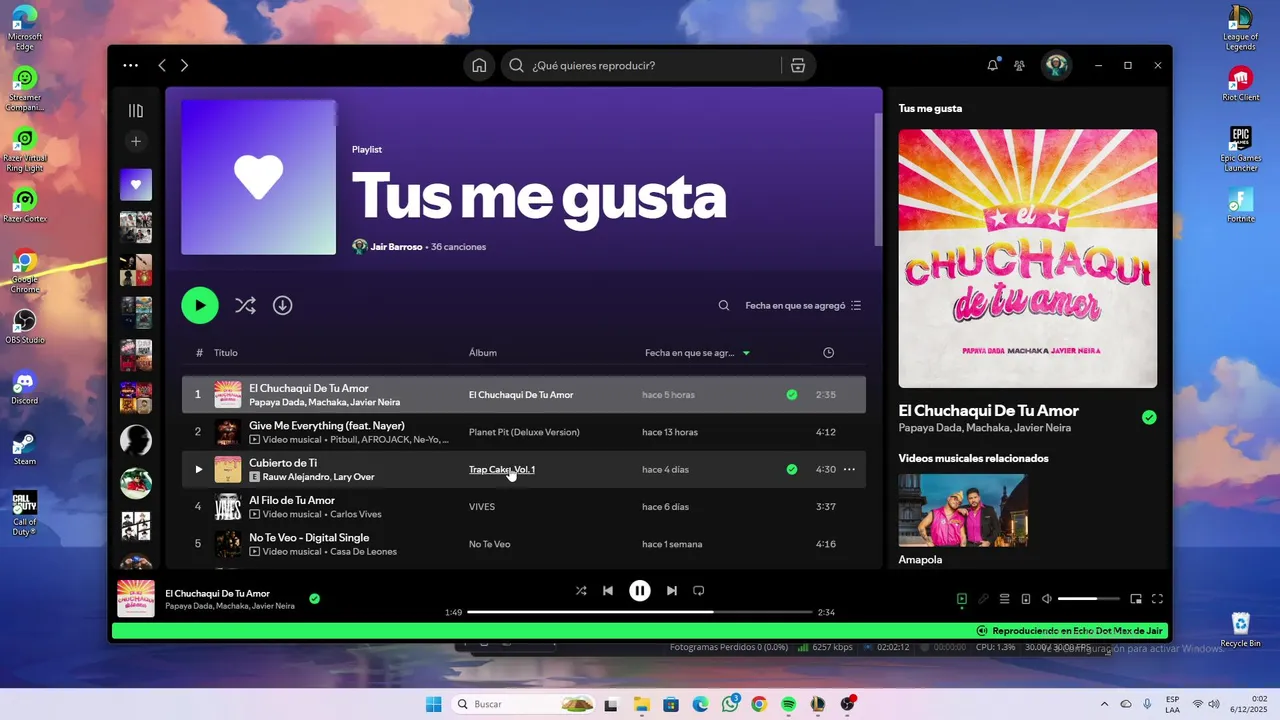
Task: Toggle shuffle in bottom player controls
Action: point(581,591)
